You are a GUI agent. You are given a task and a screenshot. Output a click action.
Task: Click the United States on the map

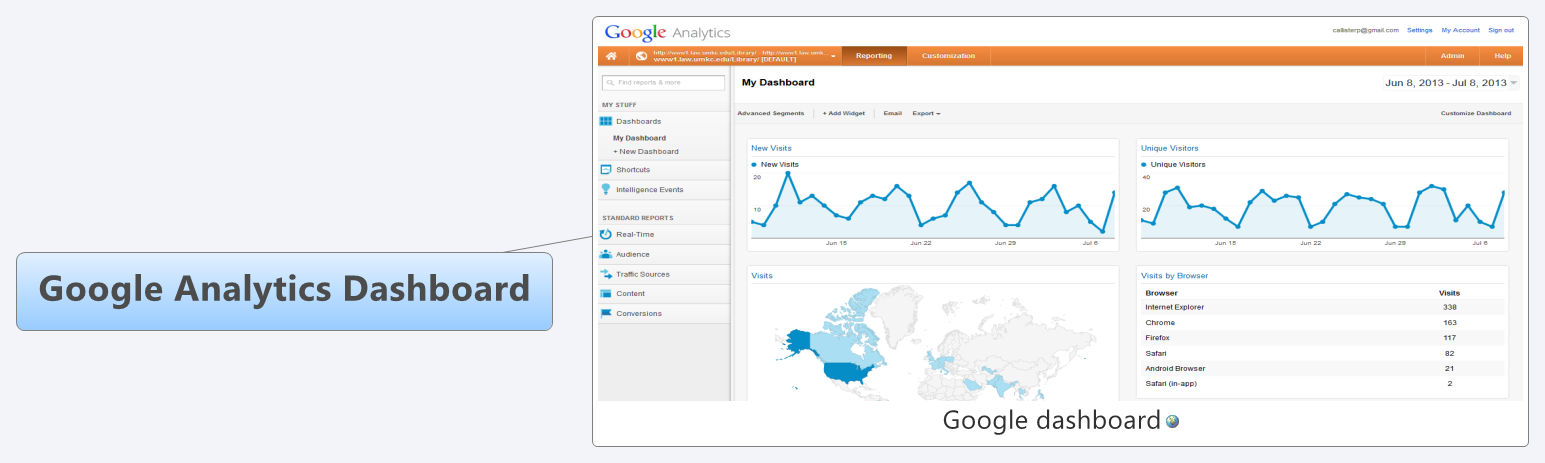tap(848, 373)
